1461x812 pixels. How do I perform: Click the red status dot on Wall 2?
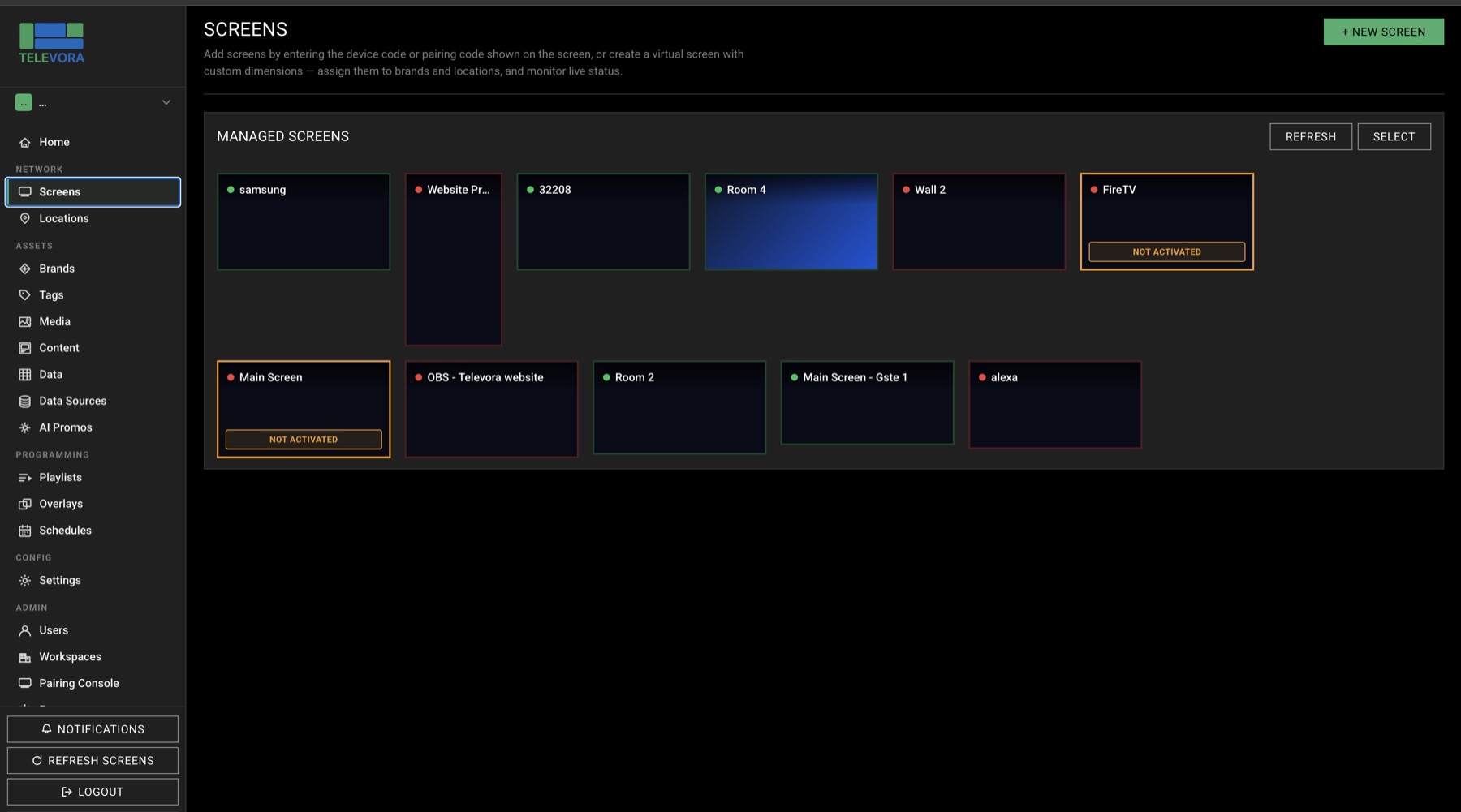click(x=906, y=190)
